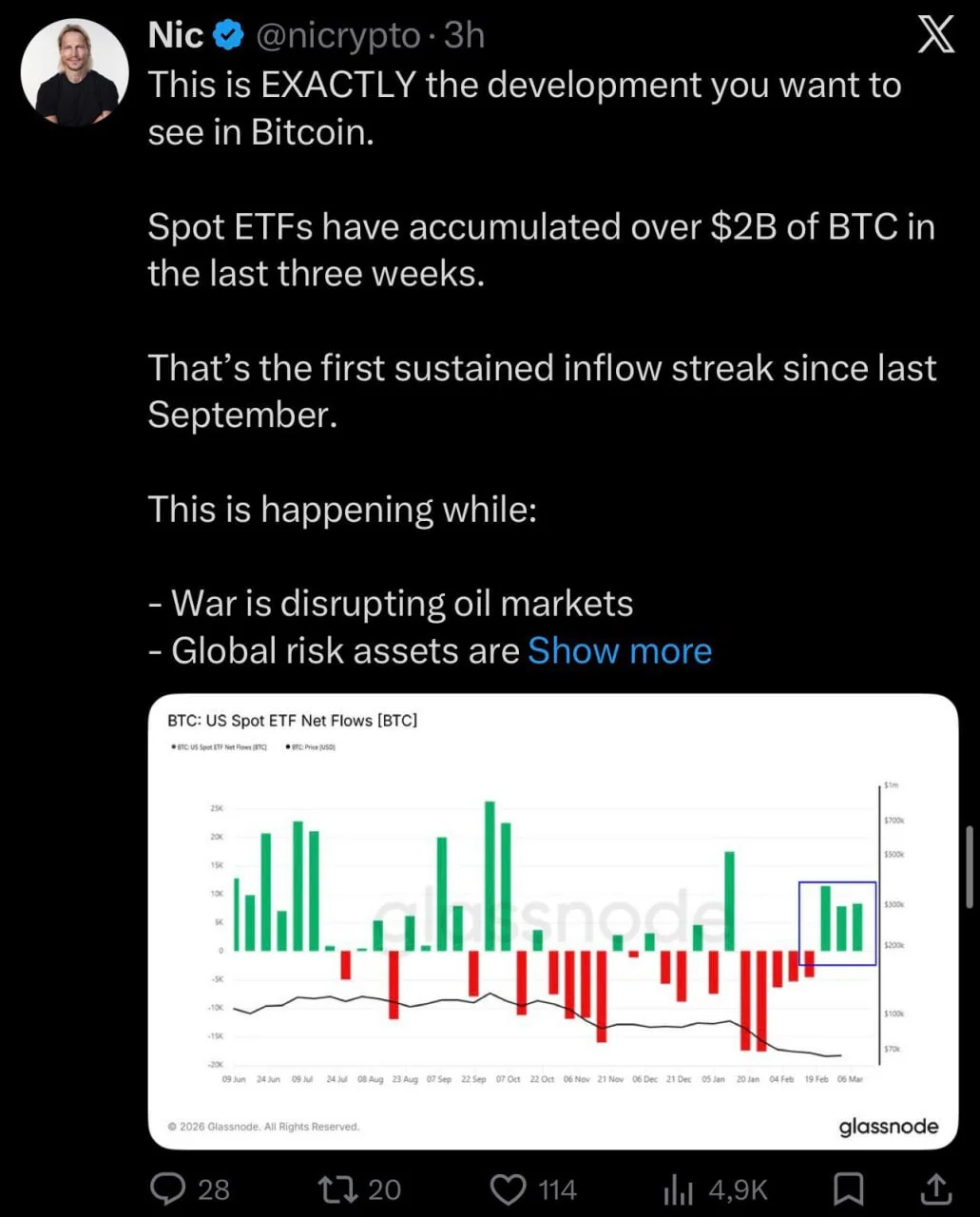Bookmark this post
The width and height of the screenshot is (980, 1217).
(848, 1188)
